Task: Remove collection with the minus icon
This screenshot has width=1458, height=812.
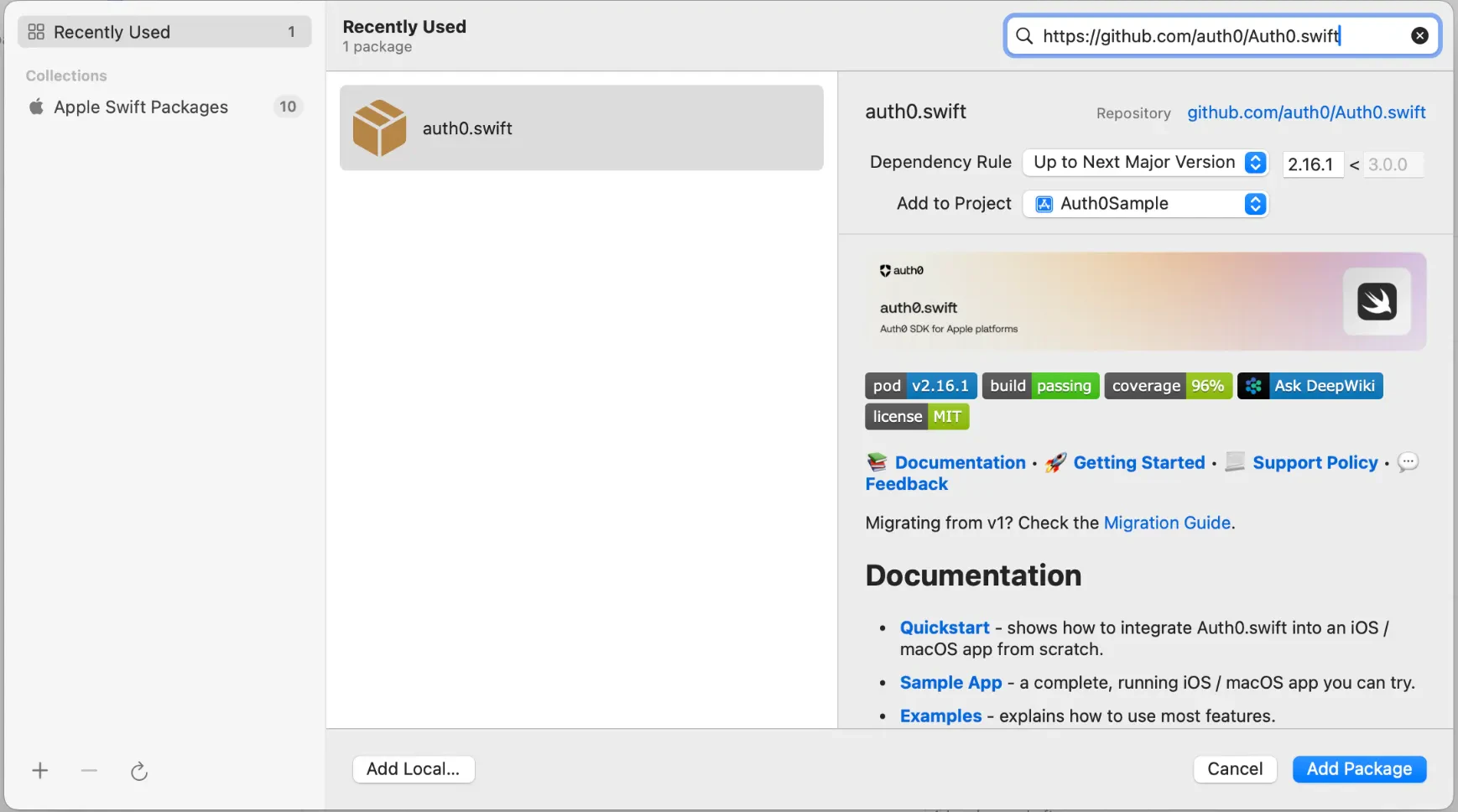Action: (89, 770)
